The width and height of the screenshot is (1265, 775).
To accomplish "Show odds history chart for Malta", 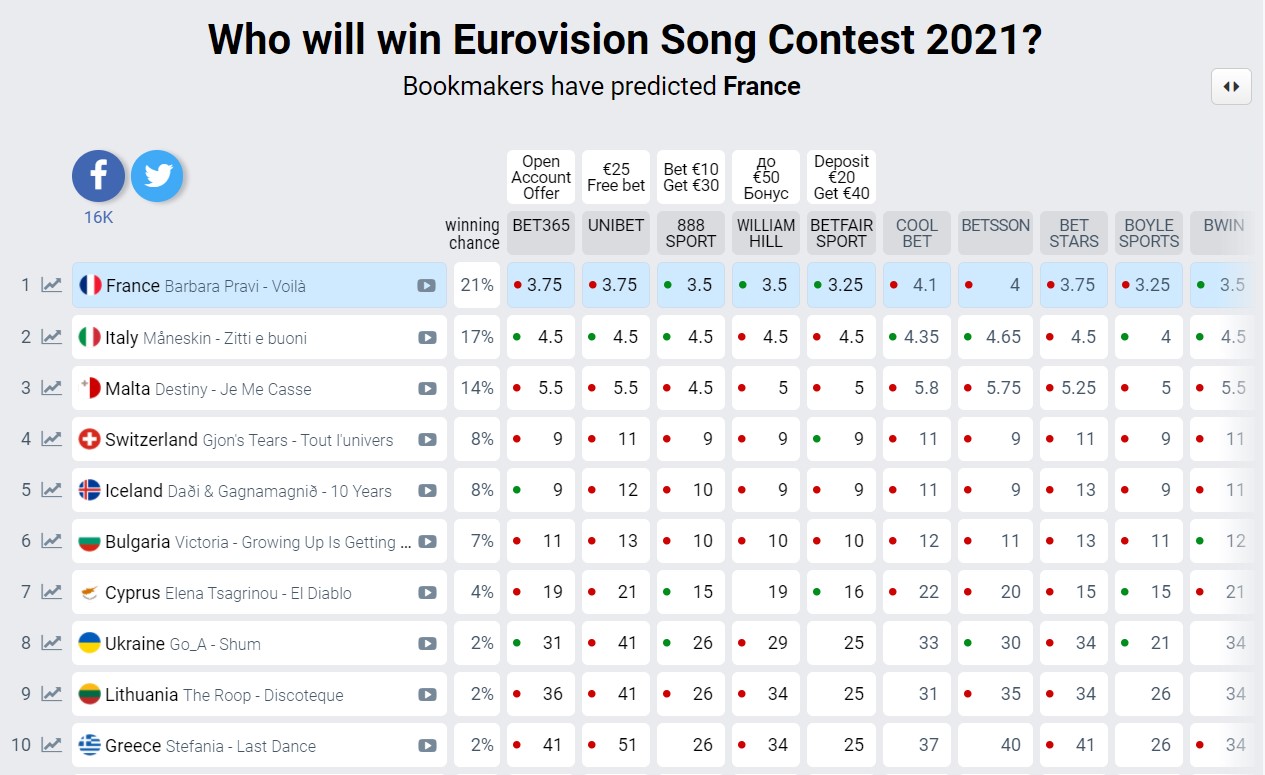I will point(51,388).
